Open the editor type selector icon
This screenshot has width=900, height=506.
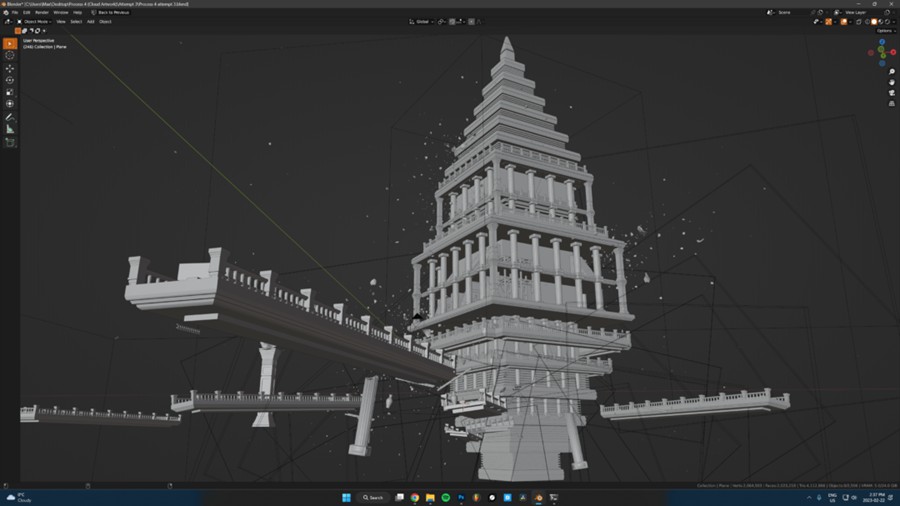(x=8, y=22)
